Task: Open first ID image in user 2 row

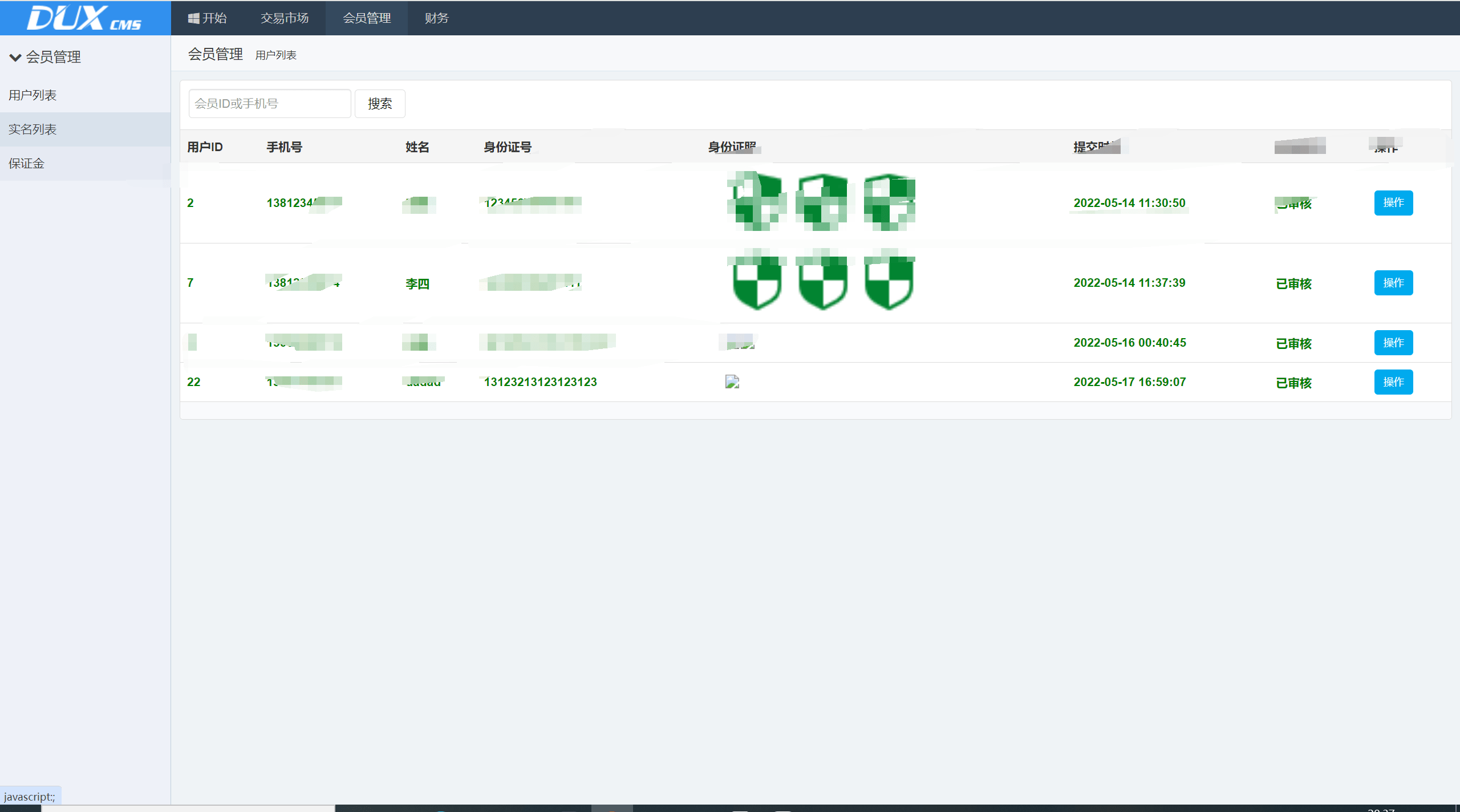Action: (756, 202)
